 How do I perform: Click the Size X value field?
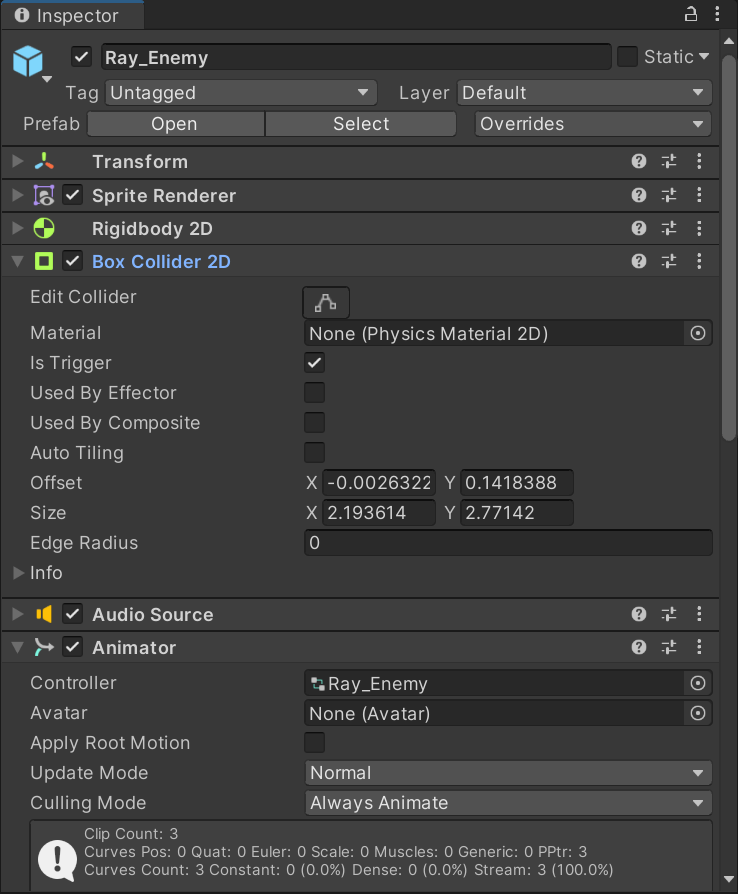coord(379,513)
